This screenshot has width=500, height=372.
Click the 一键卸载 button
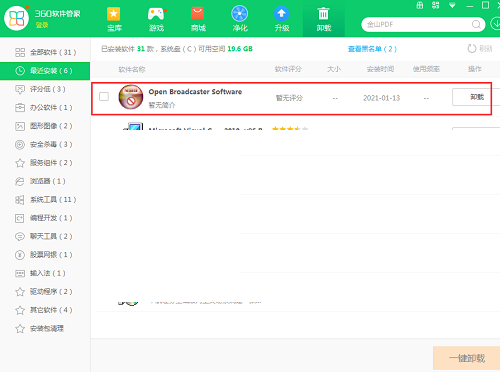[466, 358]
